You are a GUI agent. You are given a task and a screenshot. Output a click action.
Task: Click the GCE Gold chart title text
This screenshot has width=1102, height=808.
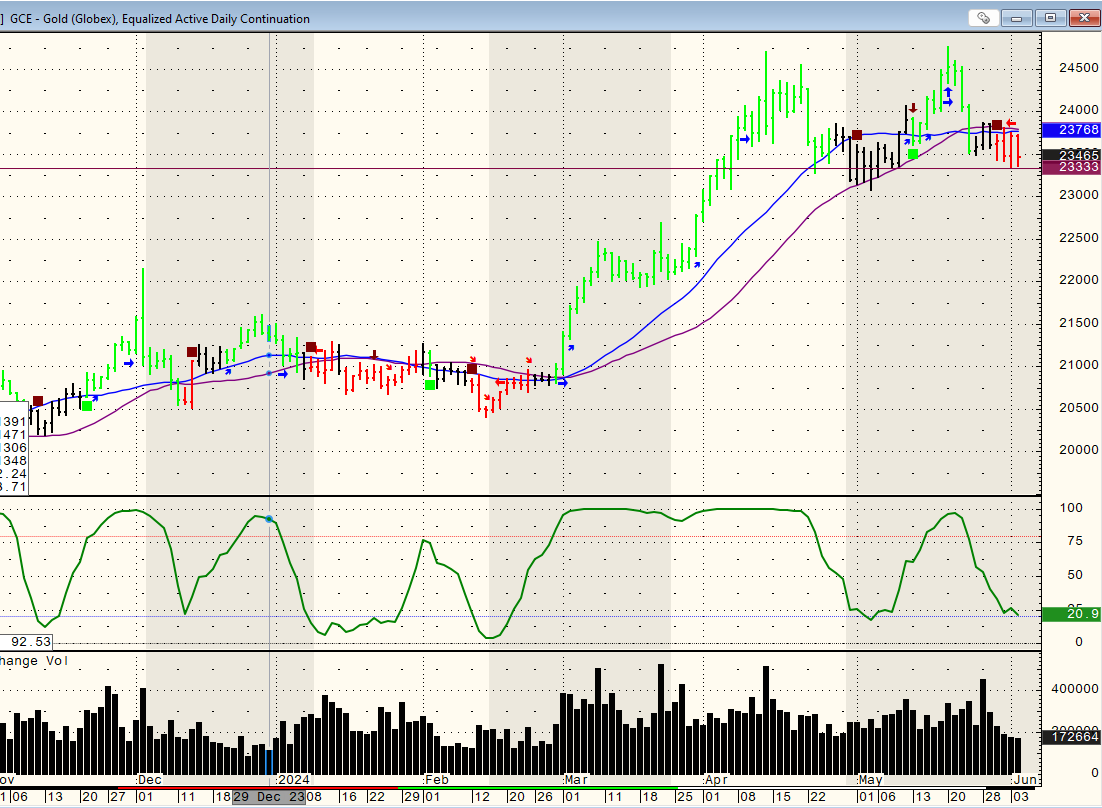(160, 19)
